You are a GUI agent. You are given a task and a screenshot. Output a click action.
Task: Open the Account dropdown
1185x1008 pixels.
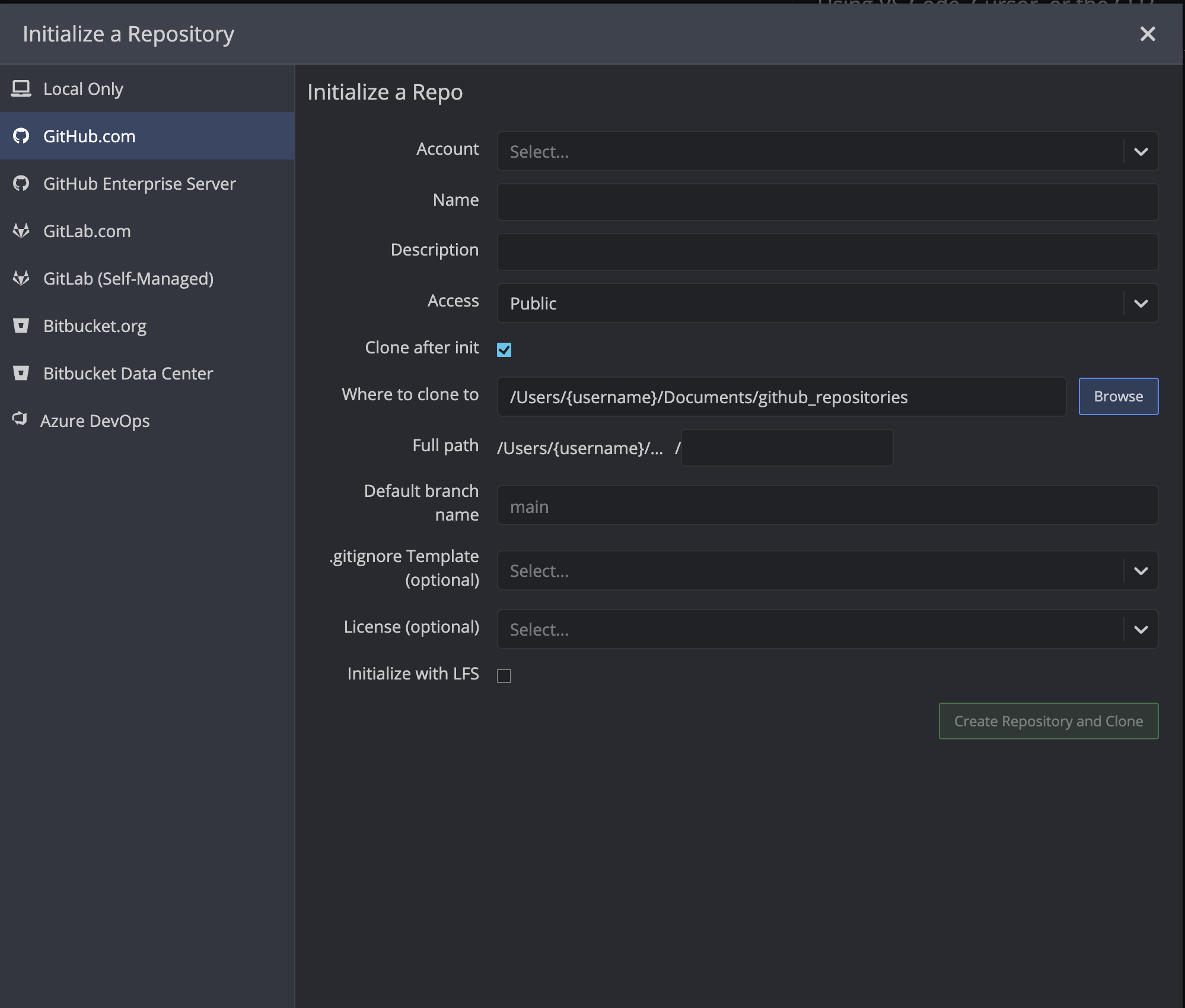(827, 152)
